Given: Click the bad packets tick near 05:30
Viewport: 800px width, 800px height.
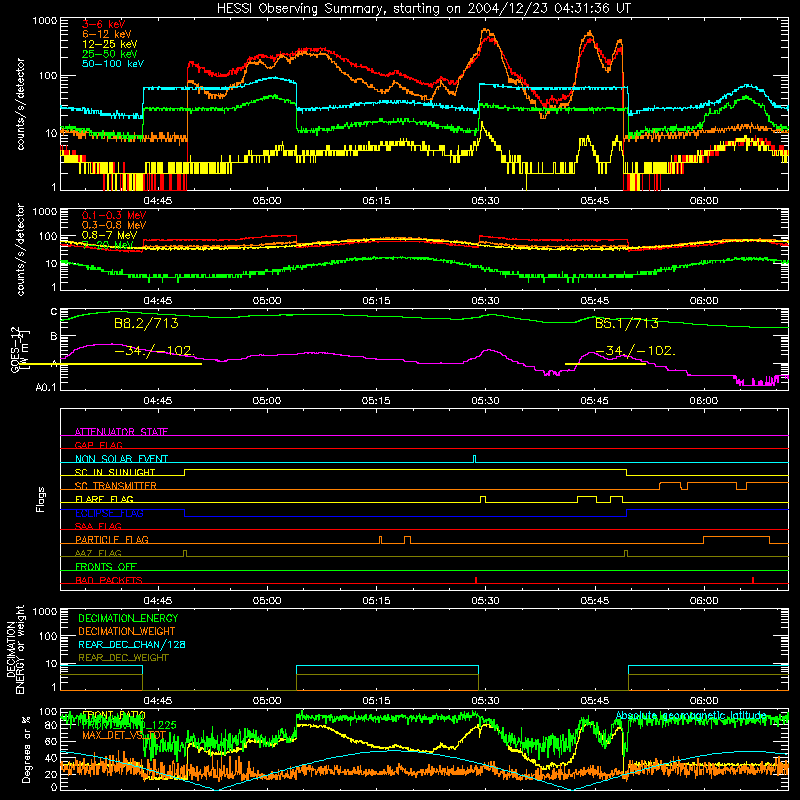Looking at the screenshot, I should tap(476, 580).
